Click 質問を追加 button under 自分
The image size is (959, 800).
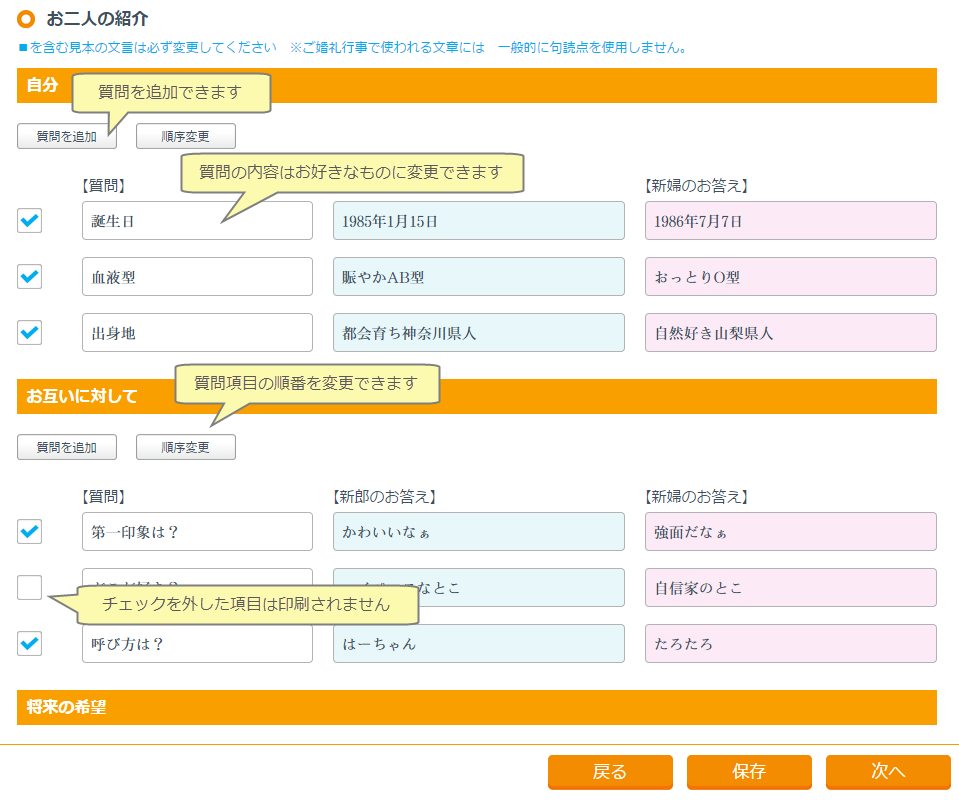coord(66,137)
